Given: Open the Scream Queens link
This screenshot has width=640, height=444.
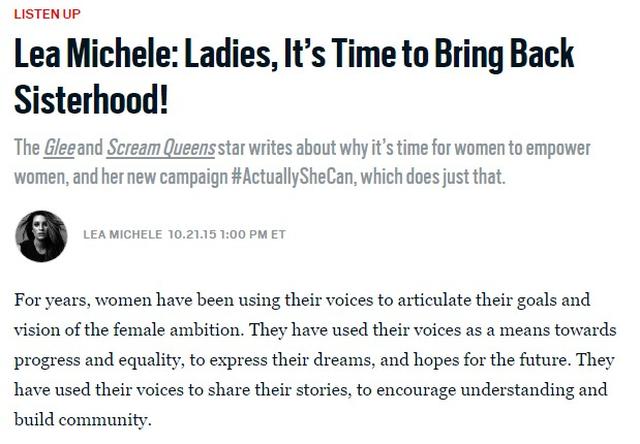Looking at the screenshot, I should (x=161, y=148).
